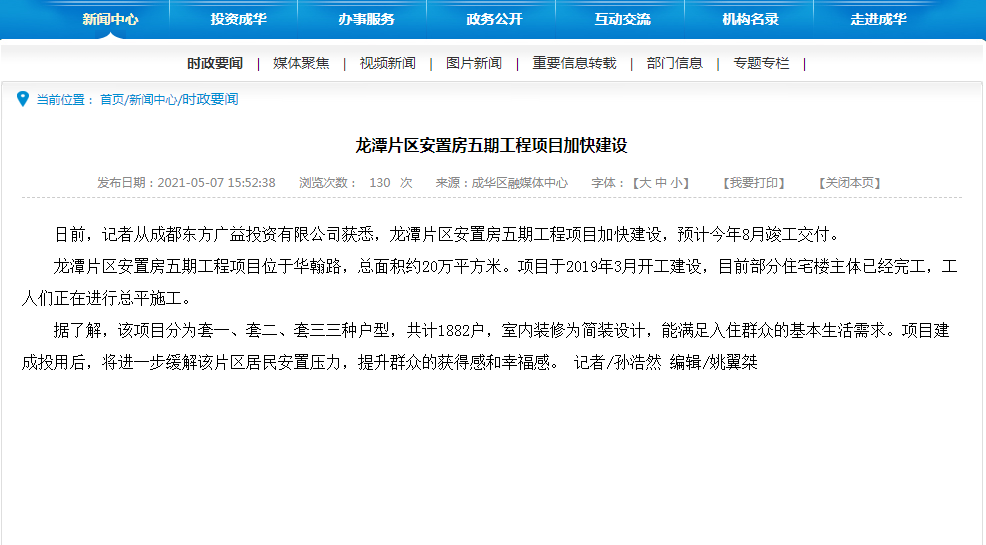Select the 图片新闻 submenu tab
The image size is (986, 545).
tap(474, 63)
